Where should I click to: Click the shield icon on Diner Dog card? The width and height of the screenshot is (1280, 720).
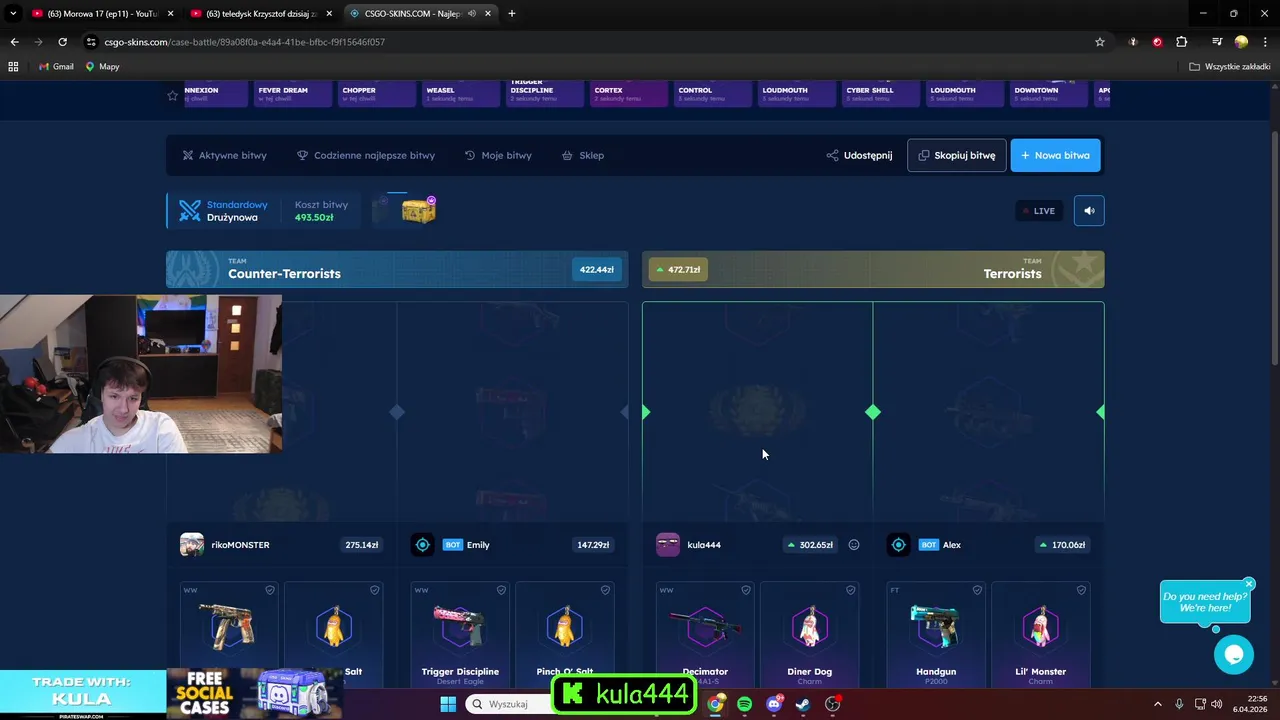coord(850,590)
